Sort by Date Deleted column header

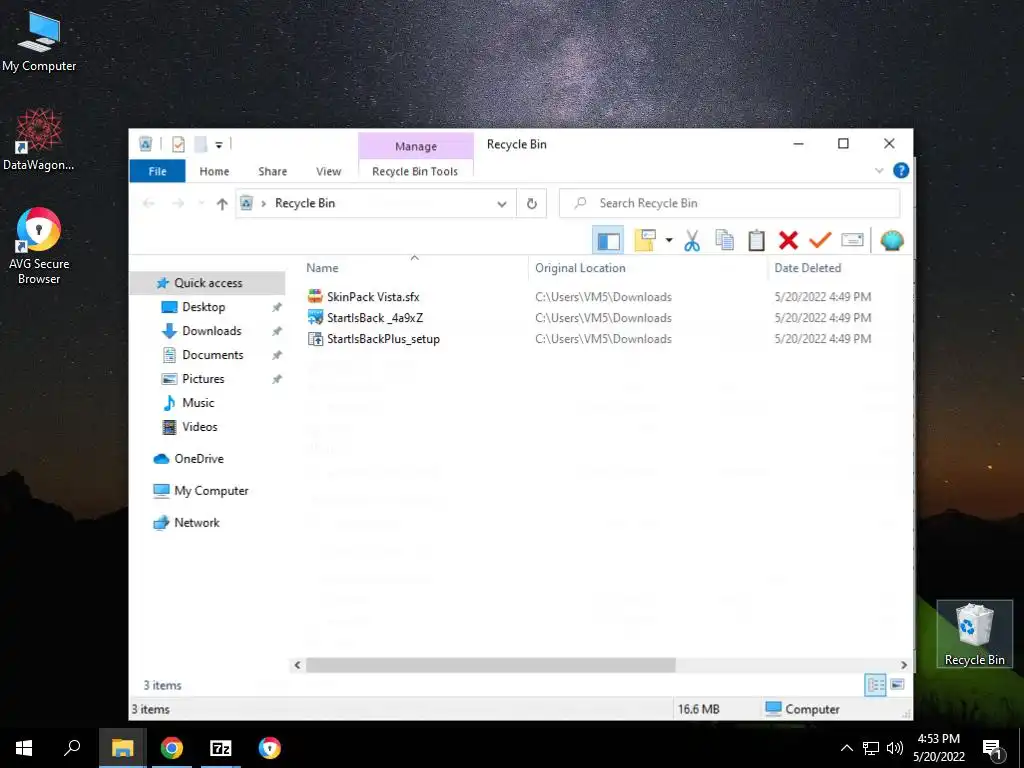click(x=807, y=268)
